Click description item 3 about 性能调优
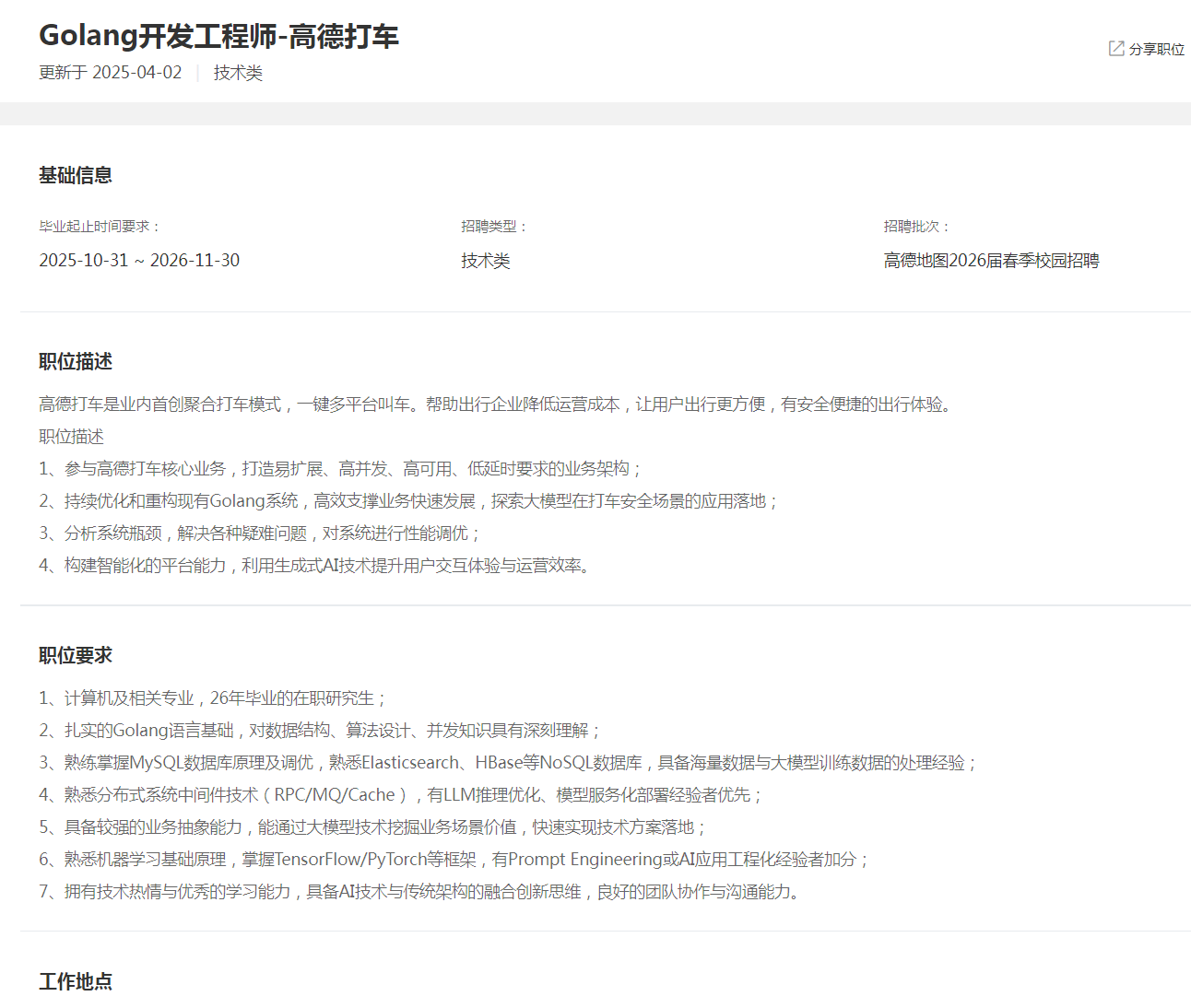Screen dimensions: 1191x1008 (x=260, y=533)
